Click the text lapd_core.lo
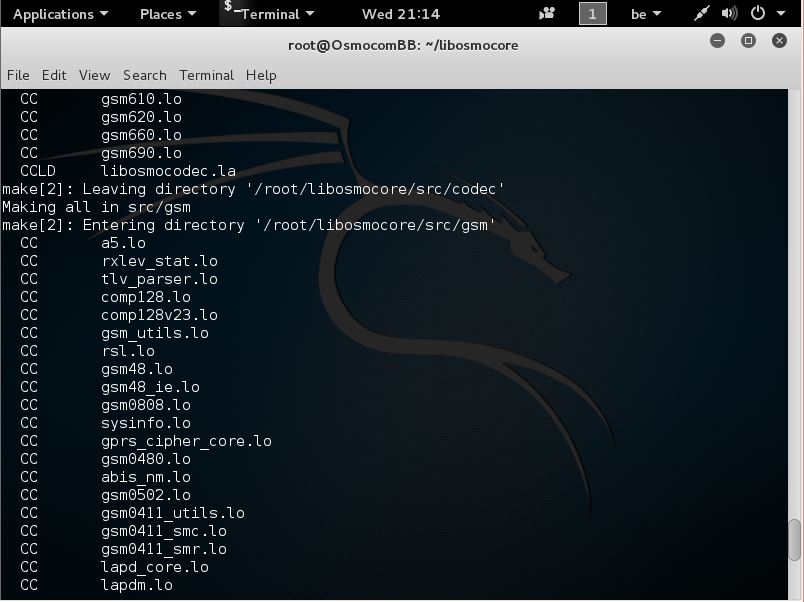Image resolution: width=804 pixels, height=602 pixels. (155, 567)
